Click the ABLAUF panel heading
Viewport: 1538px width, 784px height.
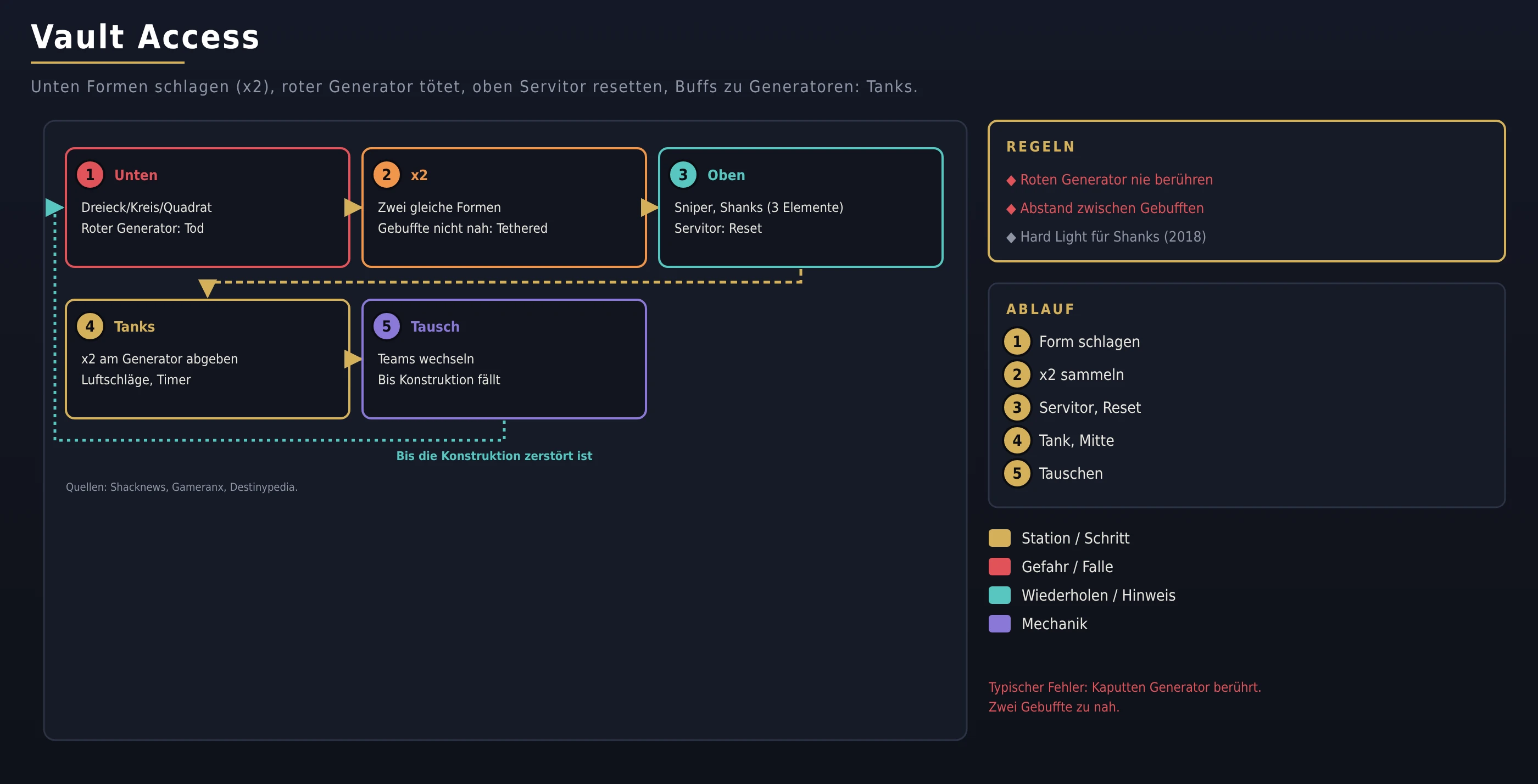pos(1041,309)
